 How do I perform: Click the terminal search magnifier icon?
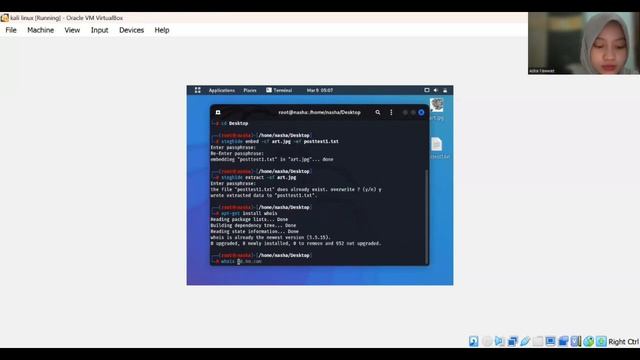(x=378, y=112)
